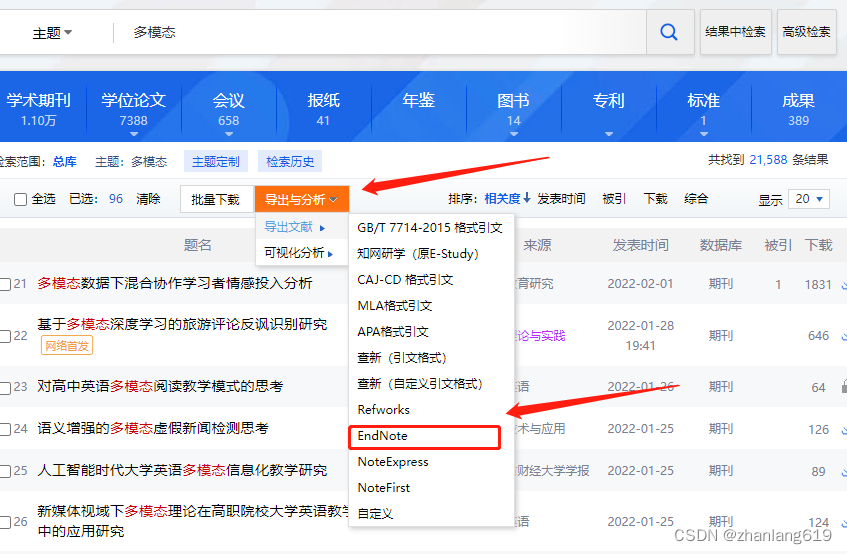Screen dimensions: 847x554
Task: Check the 全选 select-all checkbox
Action: tap(21, 199)
